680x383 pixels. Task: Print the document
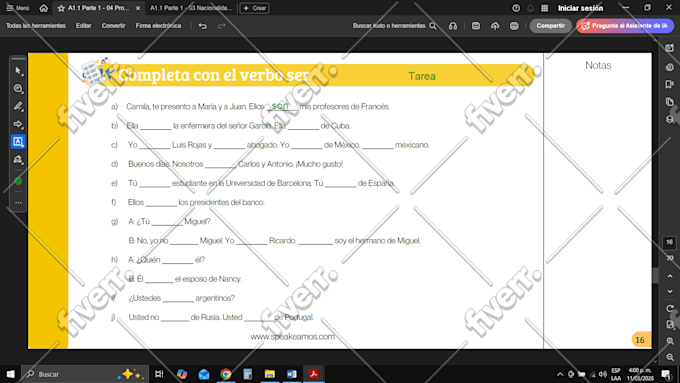tap(514, 26)
